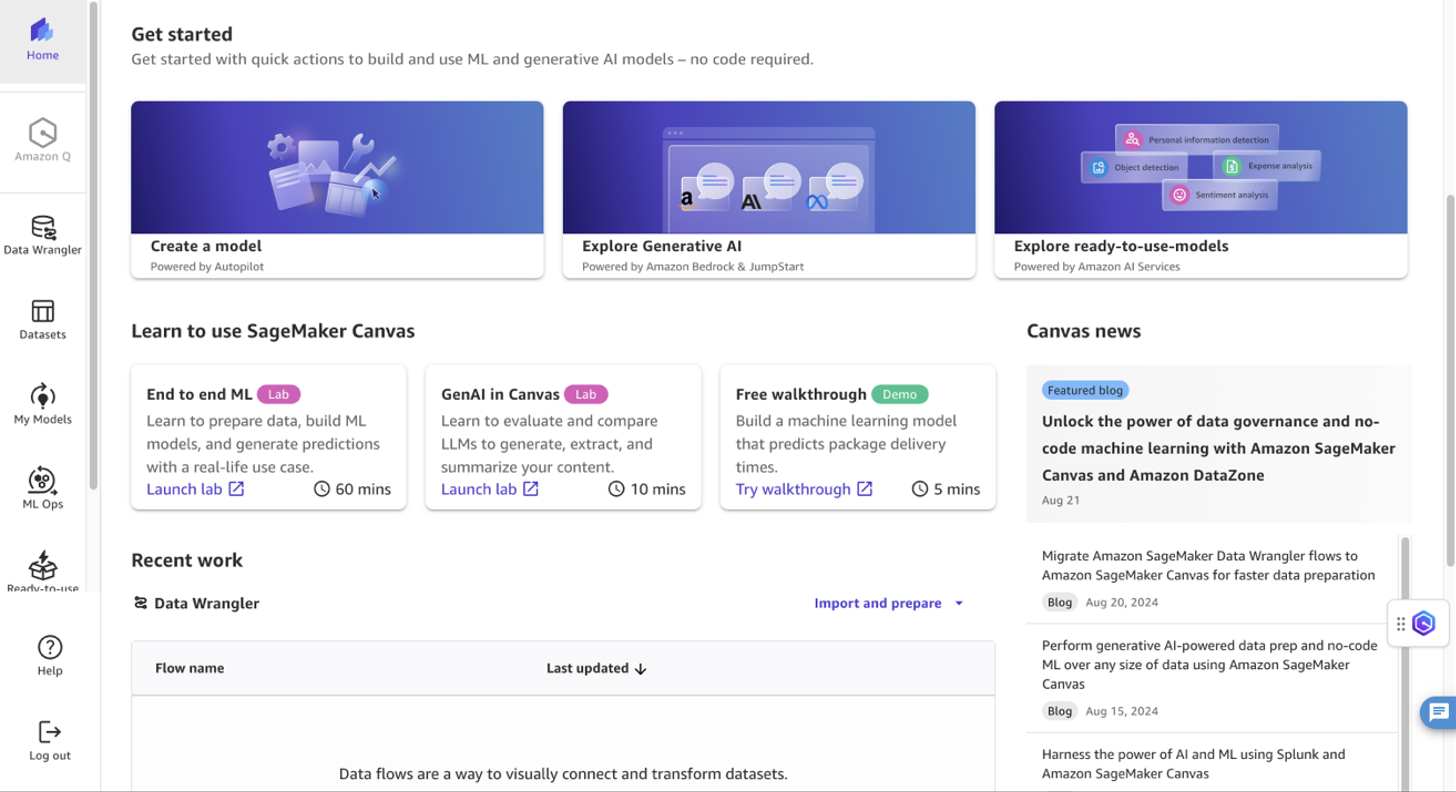Open the Create a model card
Viewport: 1456px width, 792px height.
pos(337,189)
